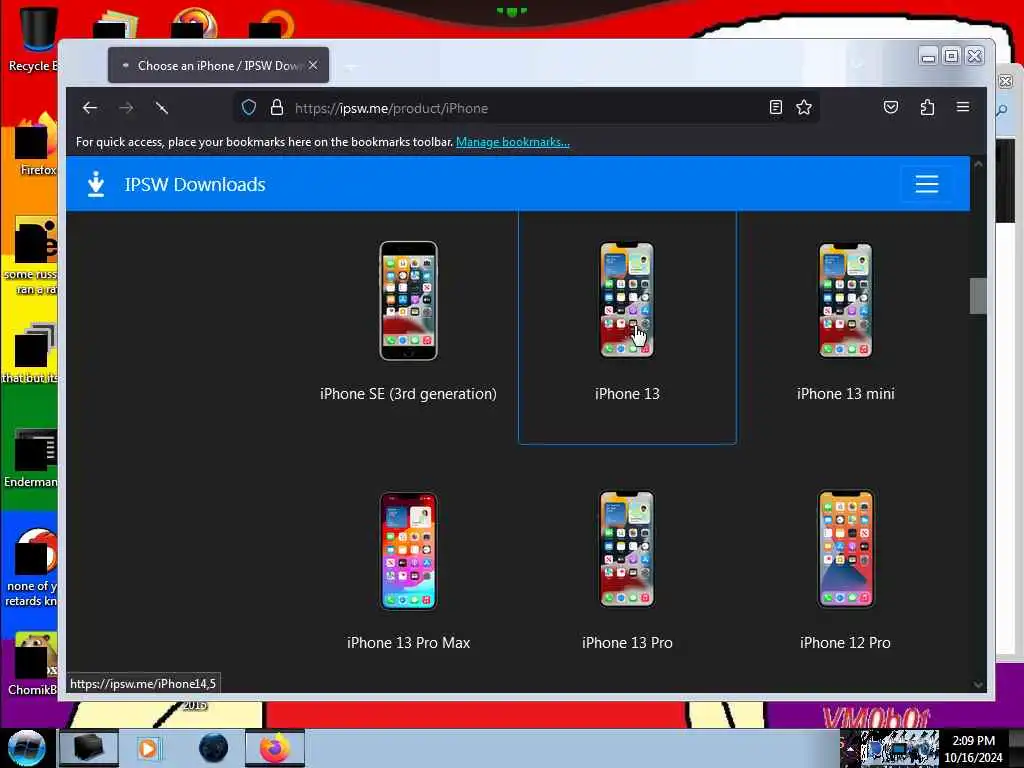
Task: Bookmark this page with star
Action: pos(804,108)
